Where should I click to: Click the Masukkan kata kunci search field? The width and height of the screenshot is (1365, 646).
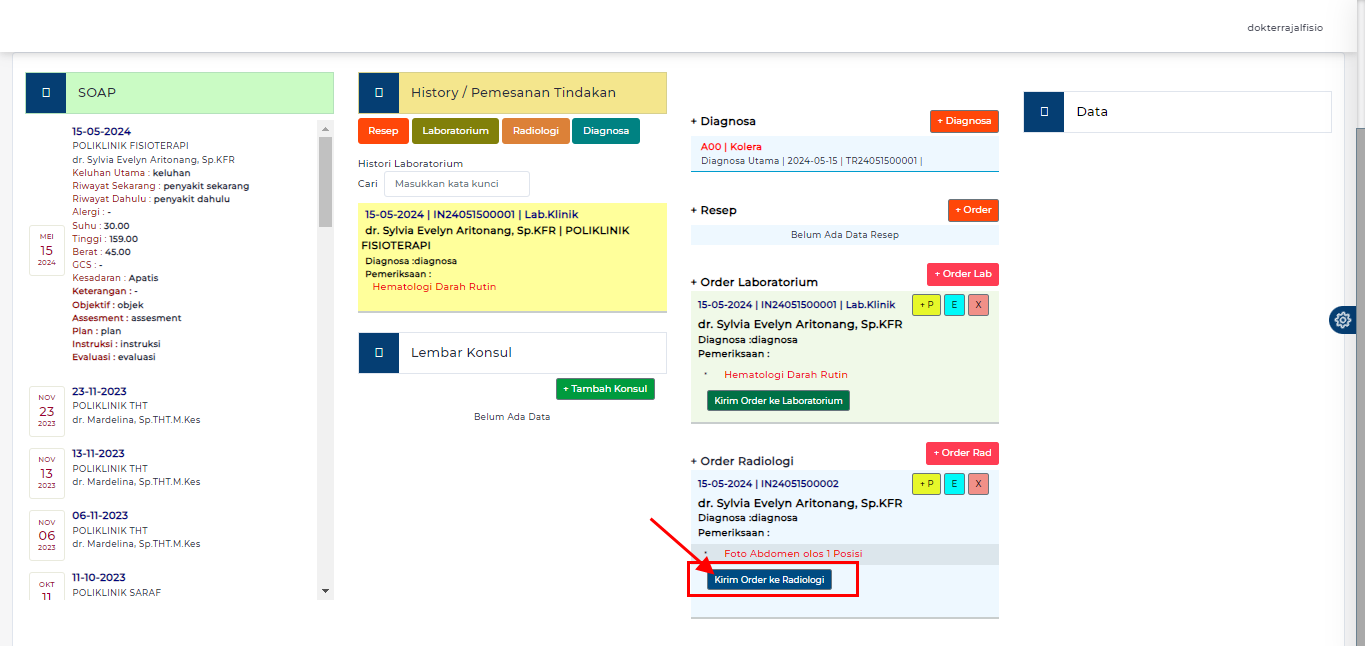[x=457, y=183]
